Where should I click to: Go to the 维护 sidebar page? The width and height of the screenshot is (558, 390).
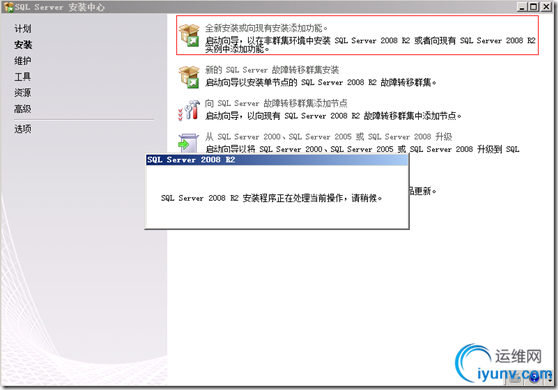[23, 61]
